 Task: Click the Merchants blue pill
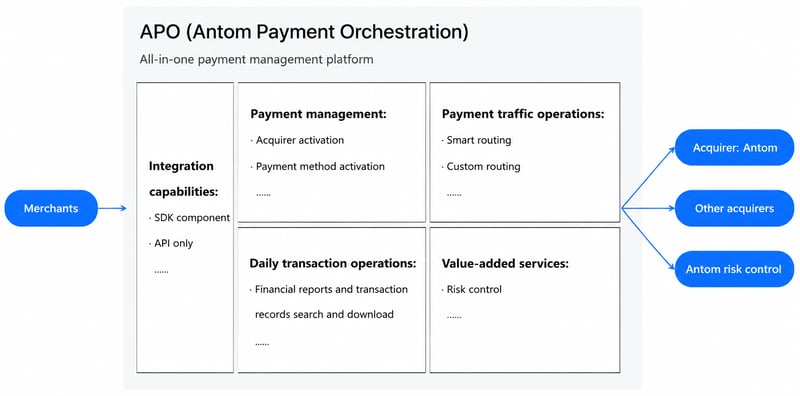(x=51, y=208)
